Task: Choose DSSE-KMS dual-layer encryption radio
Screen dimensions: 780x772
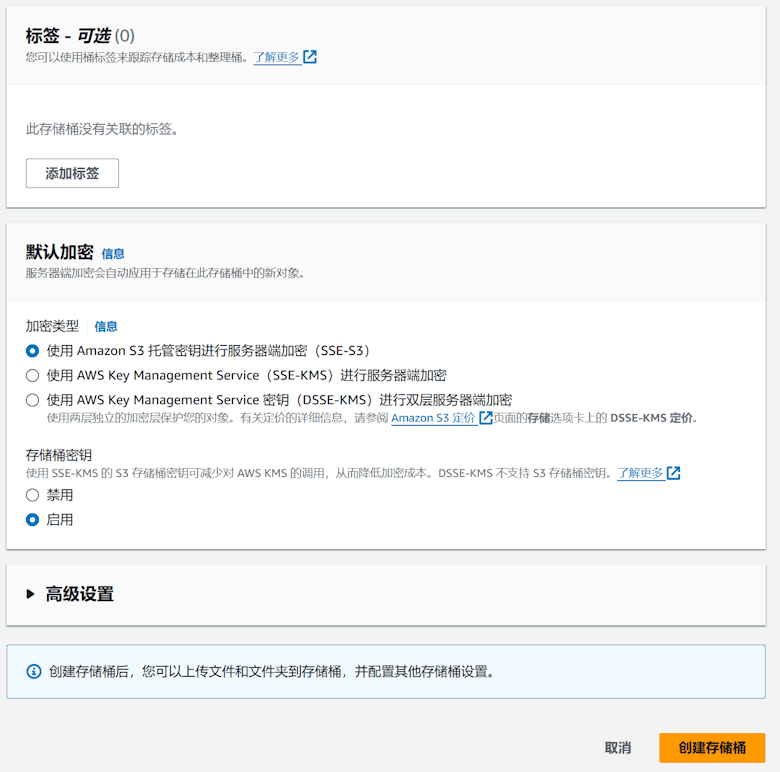Action: pyautogui.click(x=32, y=400)
